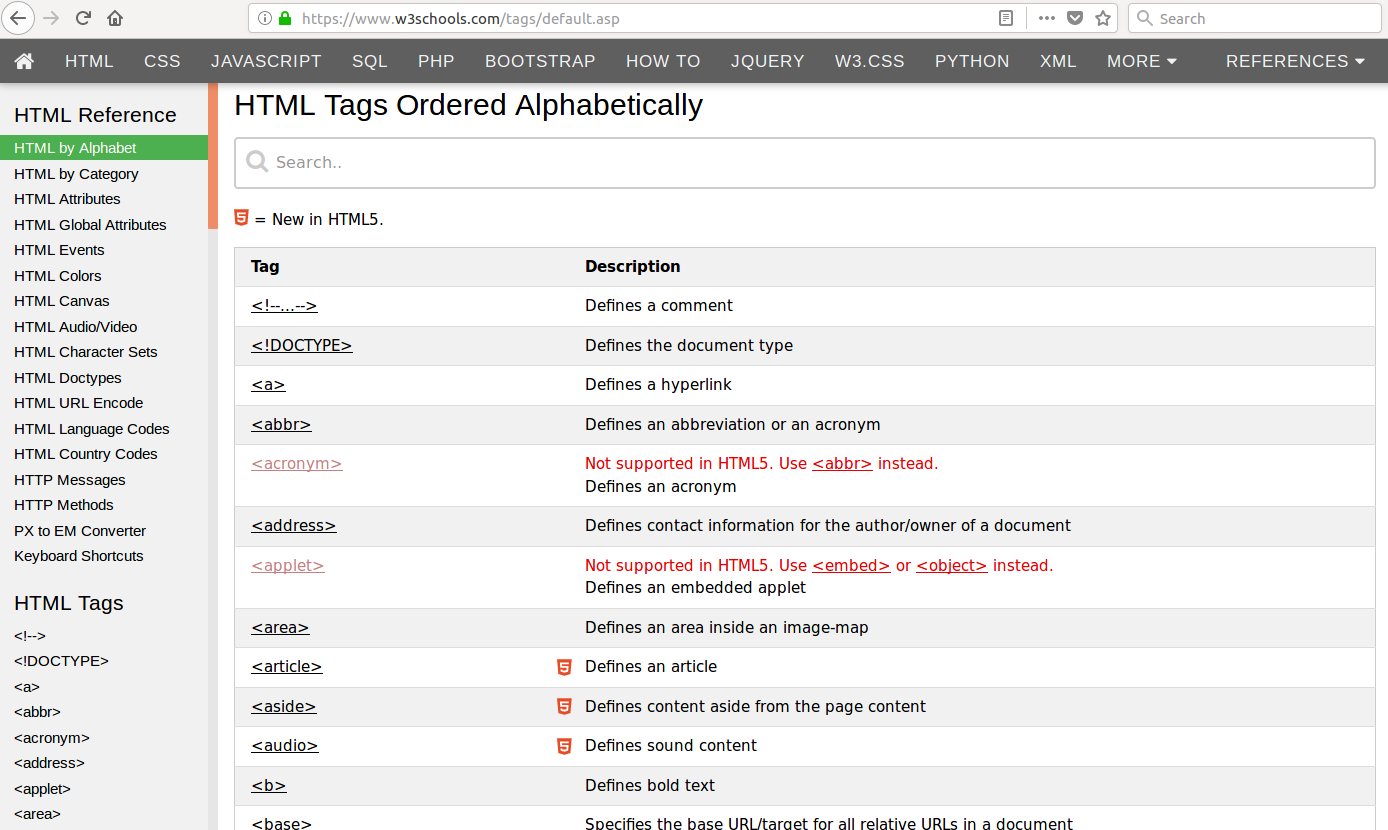Open HTML Events in the sidebar
Screen dimensions: 1388x830
click(x=59, y=250)
